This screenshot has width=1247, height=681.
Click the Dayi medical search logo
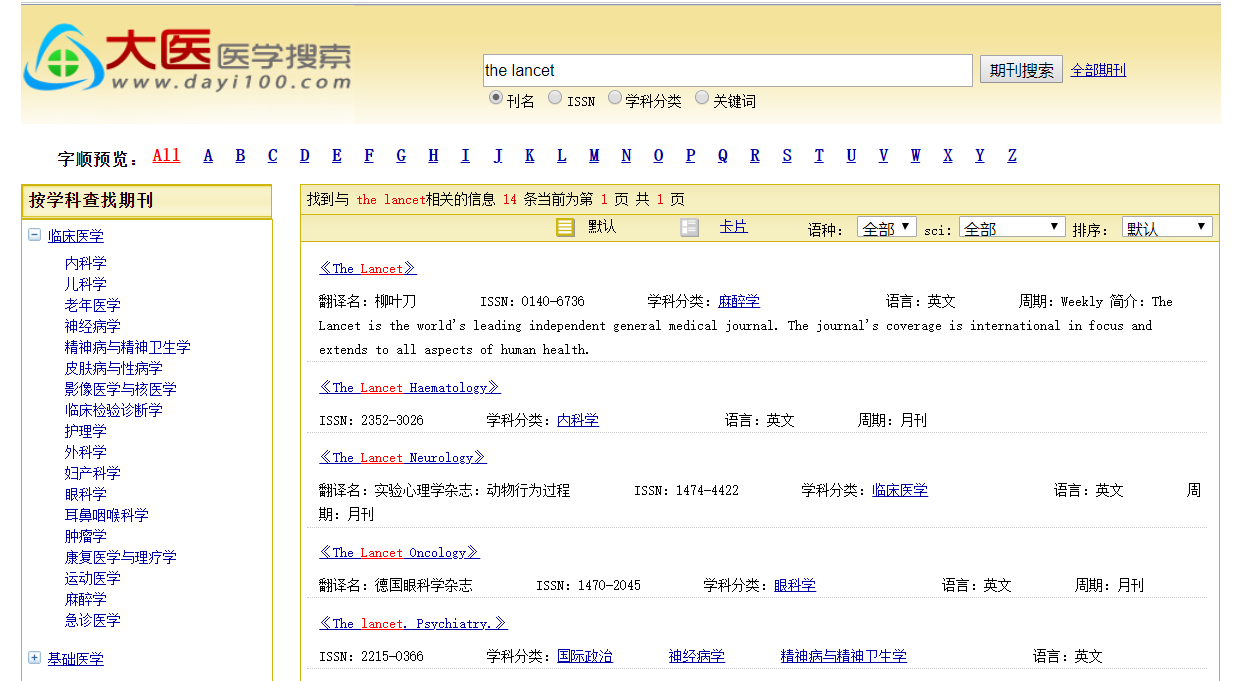click(x=187, y=58)
